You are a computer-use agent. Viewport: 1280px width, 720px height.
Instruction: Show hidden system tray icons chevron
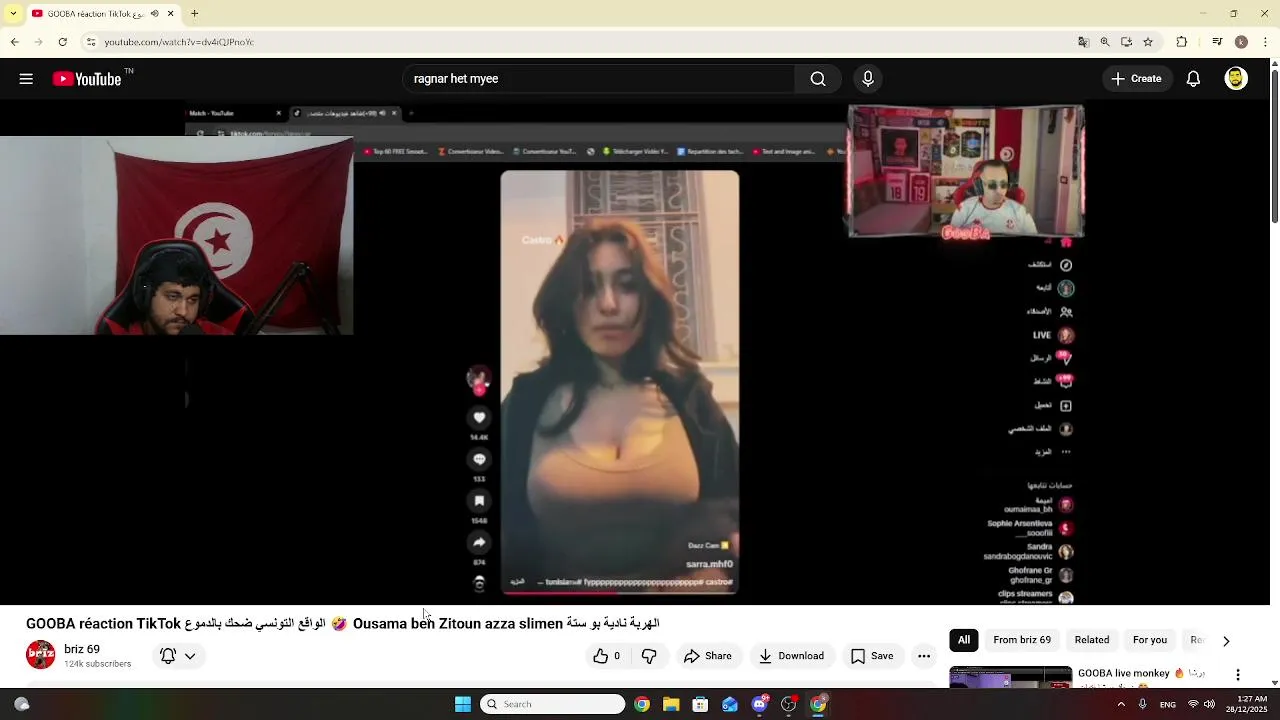click(x=1121, y=704)
